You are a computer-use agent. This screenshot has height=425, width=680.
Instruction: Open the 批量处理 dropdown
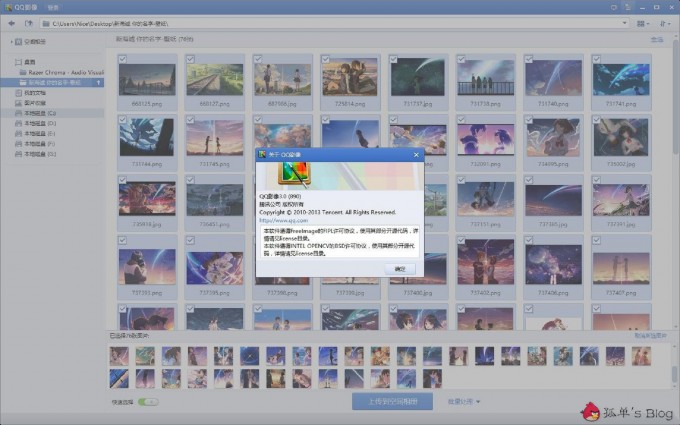click(x=464, y=402)
